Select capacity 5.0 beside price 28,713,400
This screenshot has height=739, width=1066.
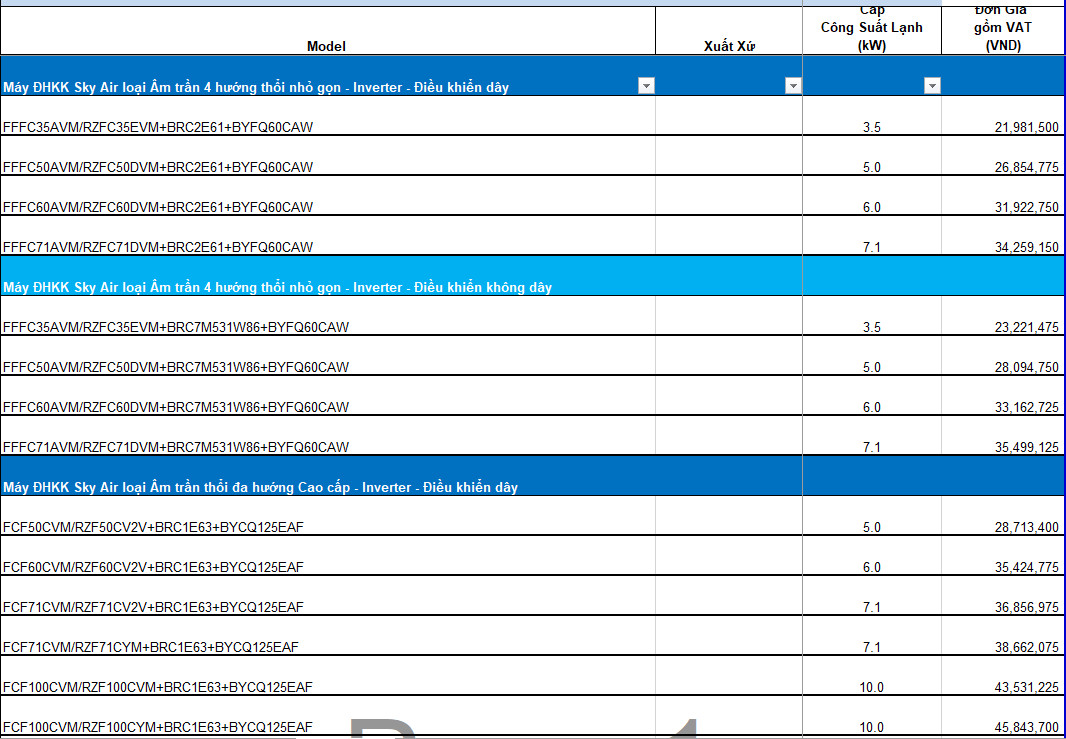(x=872, y=528)
